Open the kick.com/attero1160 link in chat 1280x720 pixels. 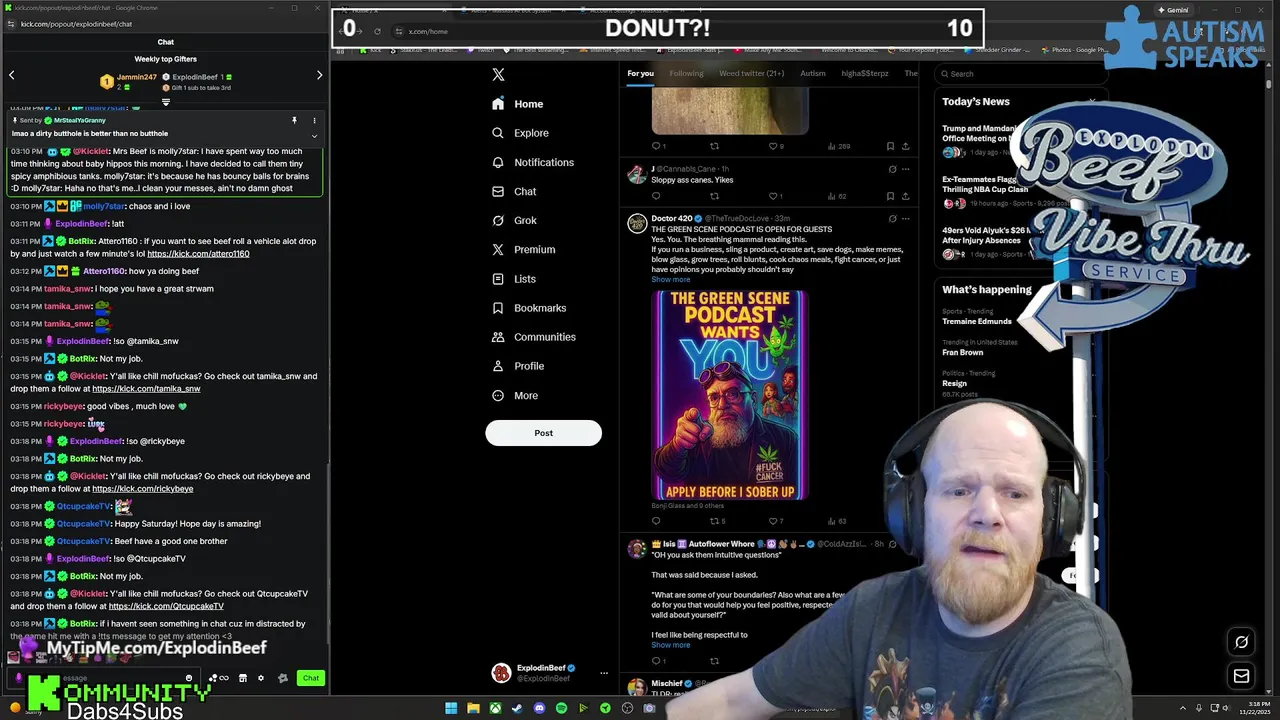pos(198,254)
